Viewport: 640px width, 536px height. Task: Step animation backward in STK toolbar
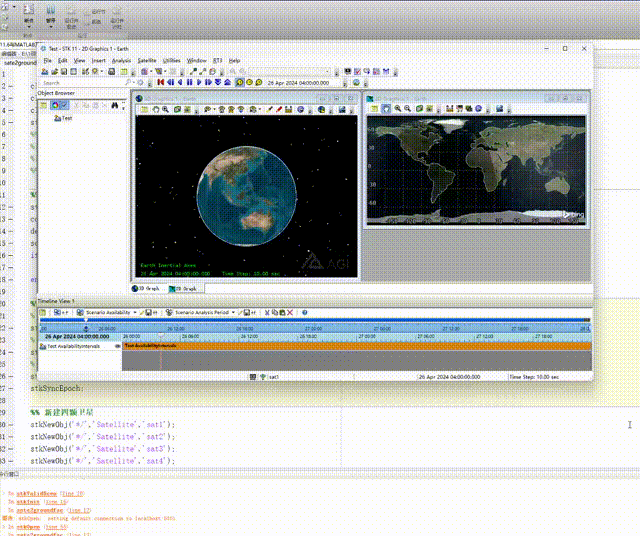(x=170, y=82)
